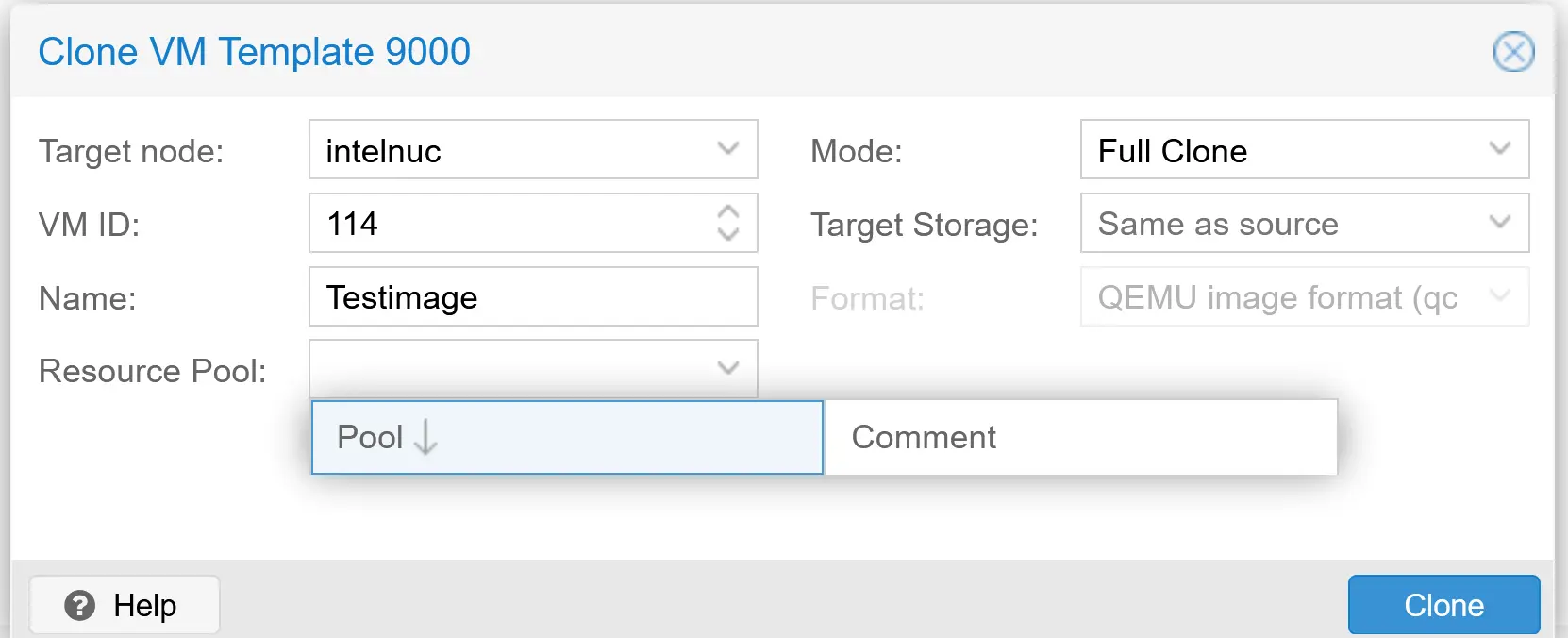Viewport: 1568px width, 638px height.
Task: Expand the Target Storage dropdown arrow
Action: pos(1499,223)
